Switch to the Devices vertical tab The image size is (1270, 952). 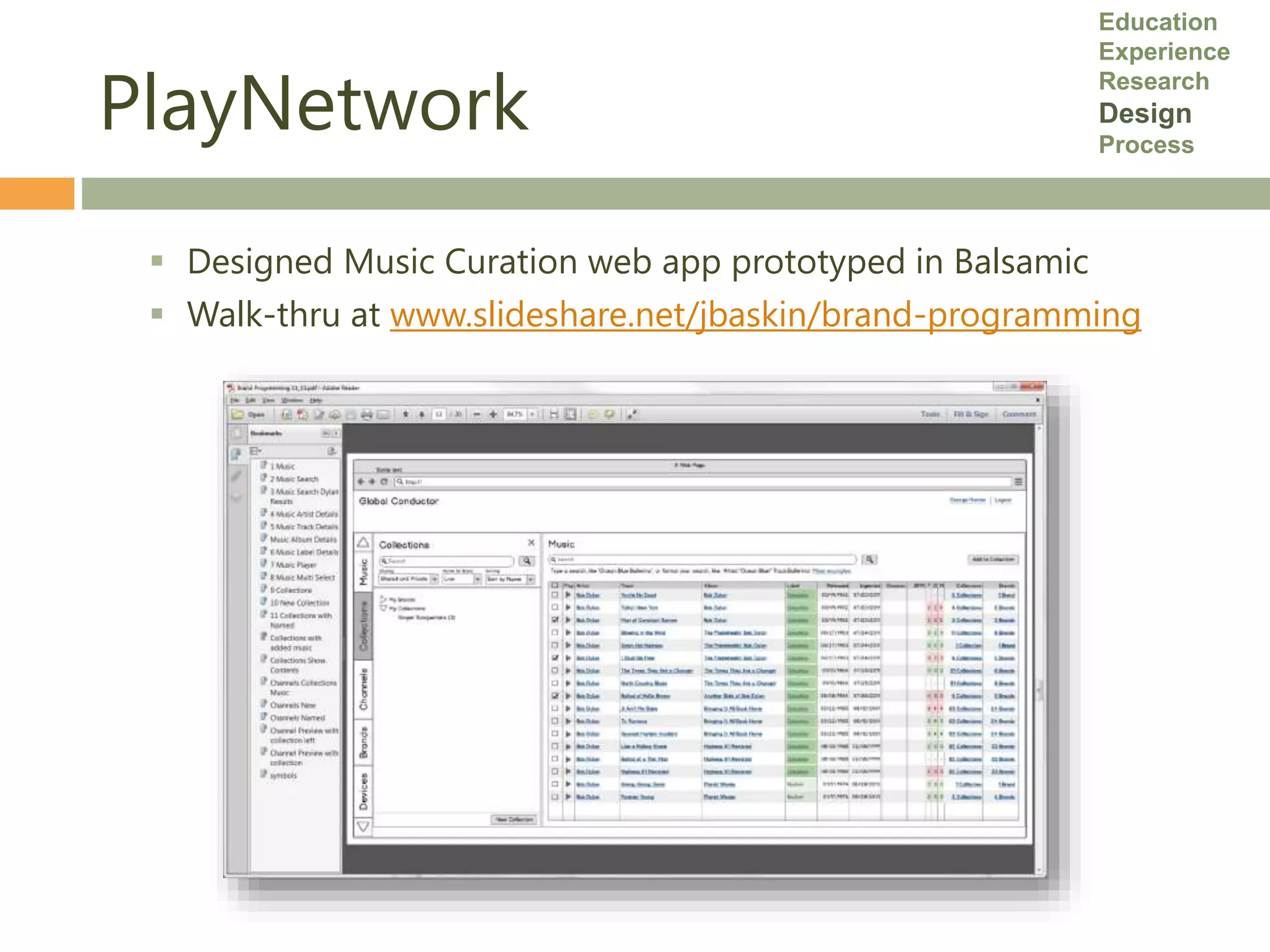pyautogui.click(x=363, y=792)
